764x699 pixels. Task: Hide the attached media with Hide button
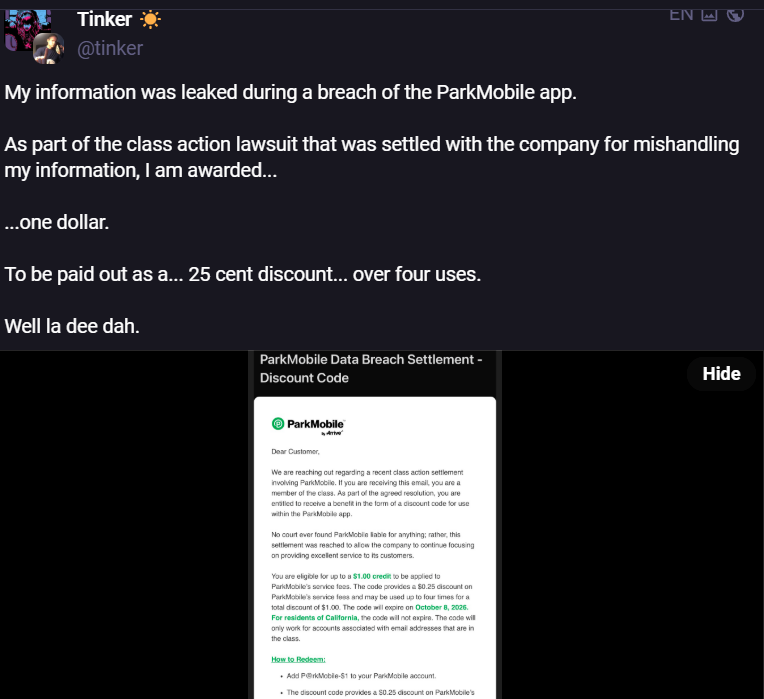[x=721, y=373]
